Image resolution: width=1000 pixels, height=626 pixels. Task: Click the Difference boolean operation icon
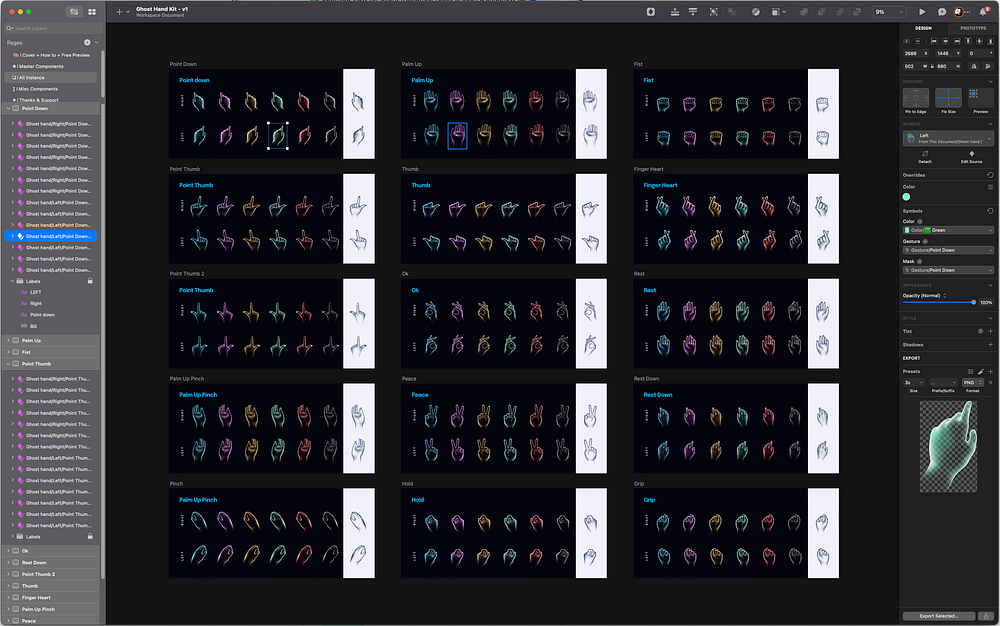[858, 11]
